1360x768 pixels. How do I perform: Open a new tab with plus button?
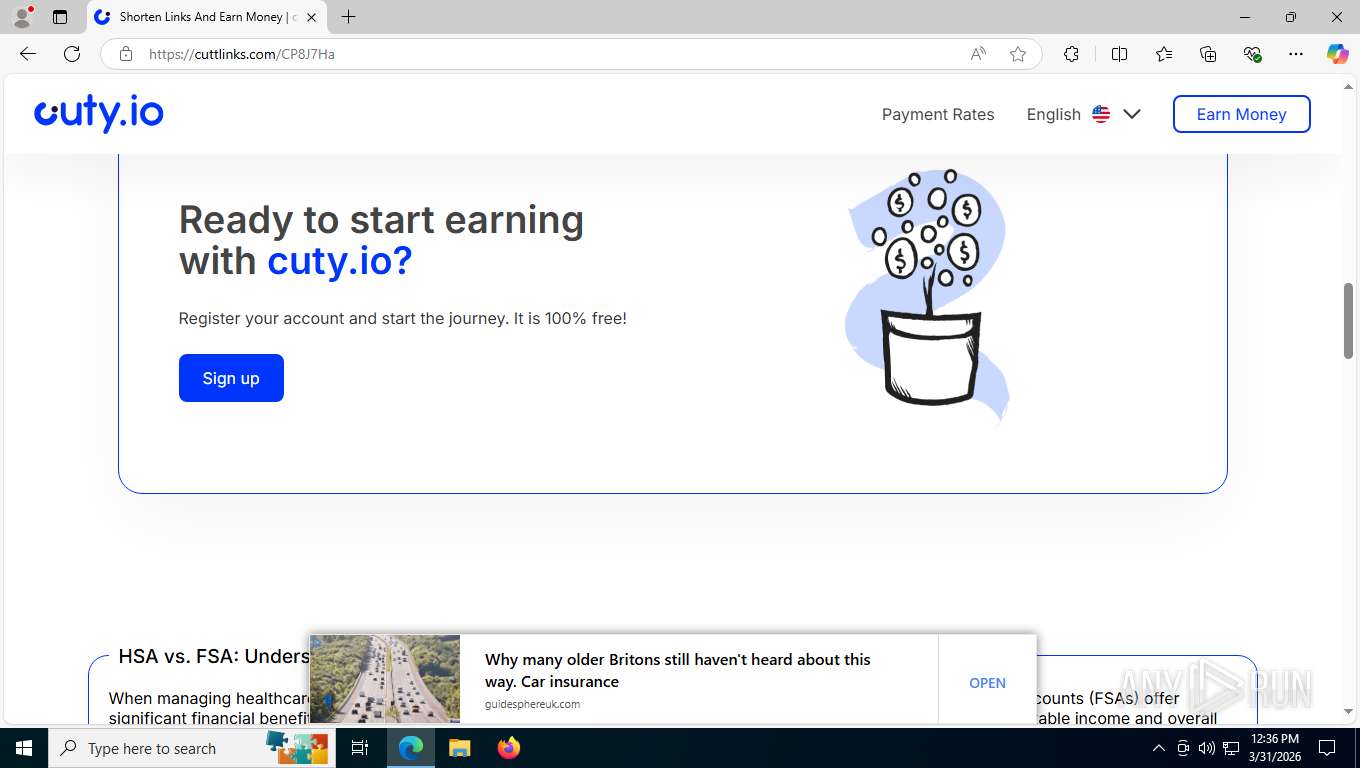pyautogui.click(x=348, y=17)
